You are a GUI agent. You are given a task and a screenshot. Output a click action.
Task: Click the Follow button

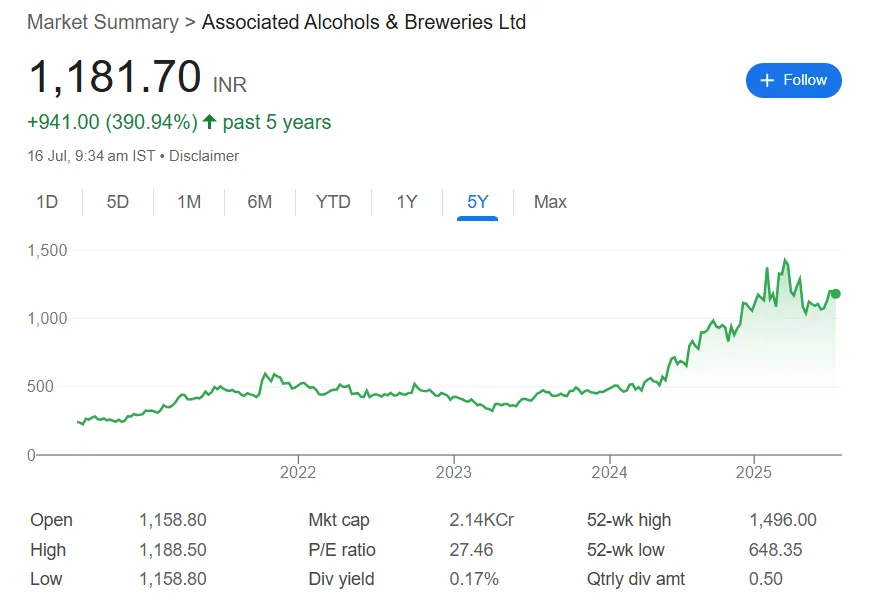[x=793, y=80]
